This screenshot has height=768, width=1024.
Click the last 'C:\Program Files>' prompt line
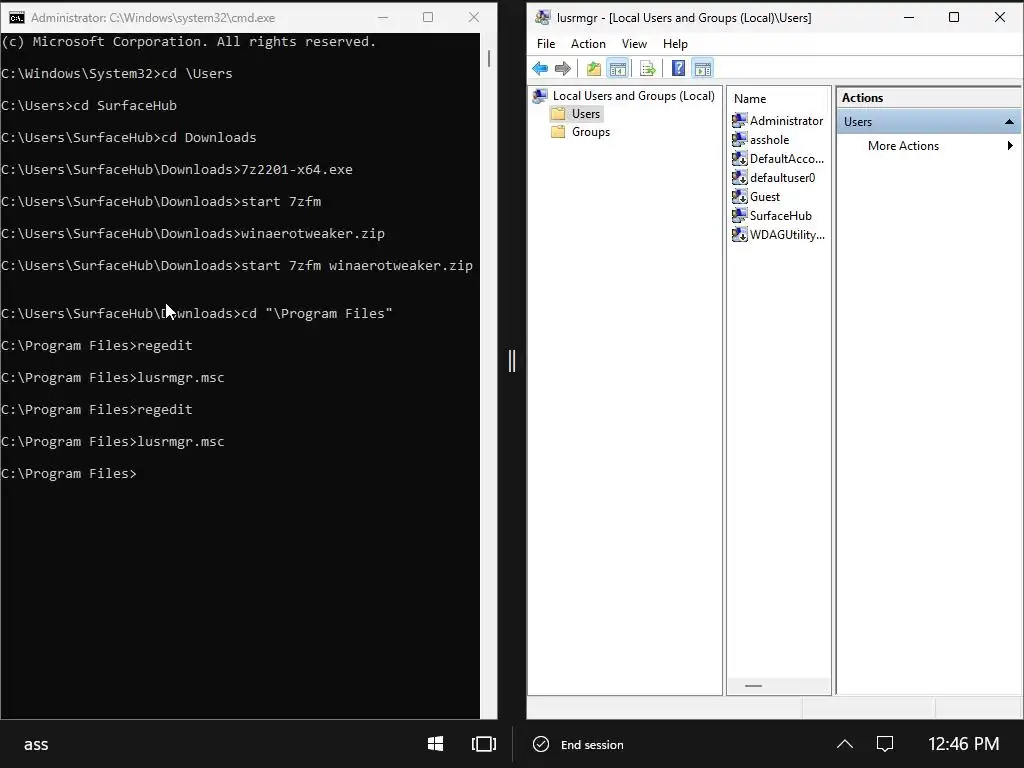coord(69,473)
